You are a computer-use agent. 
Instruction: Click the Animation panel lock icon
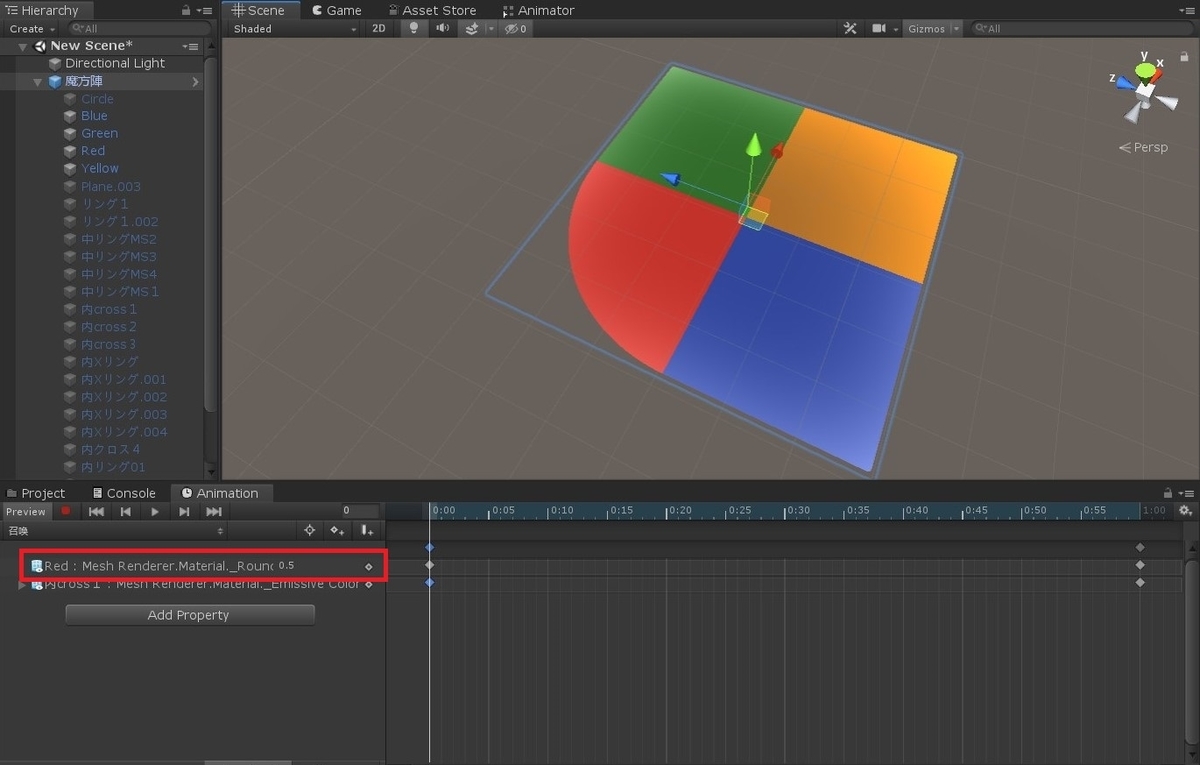click(x=1167, y=493)
